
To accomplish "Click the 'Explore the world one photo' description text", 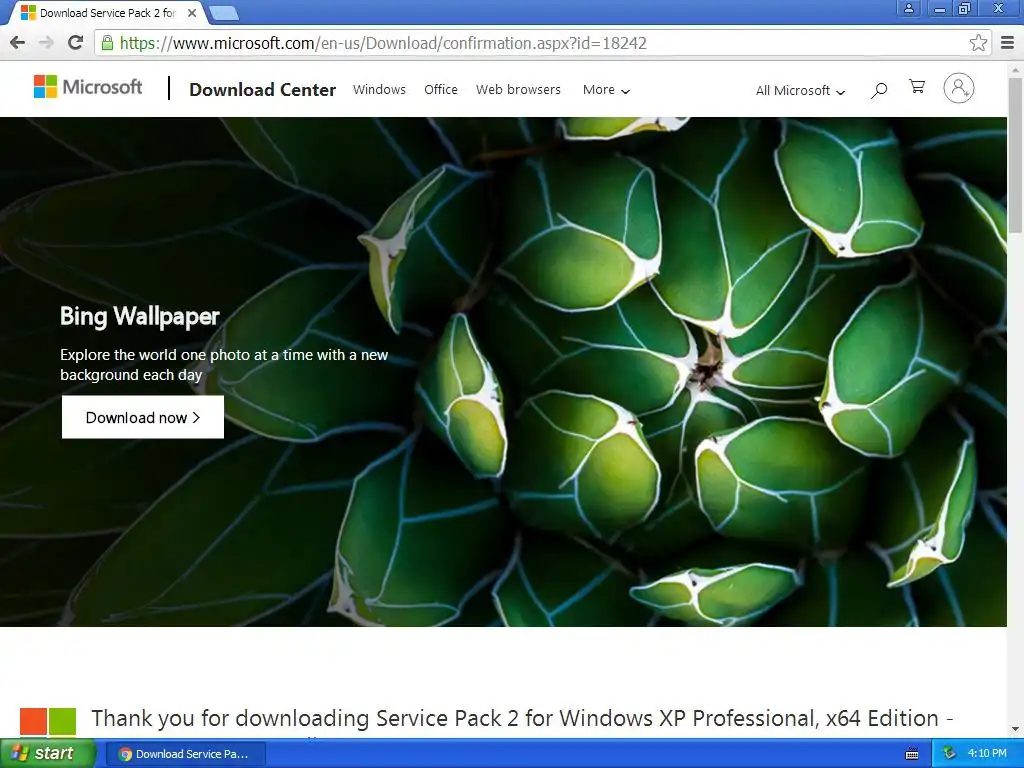I will (224, 365).
